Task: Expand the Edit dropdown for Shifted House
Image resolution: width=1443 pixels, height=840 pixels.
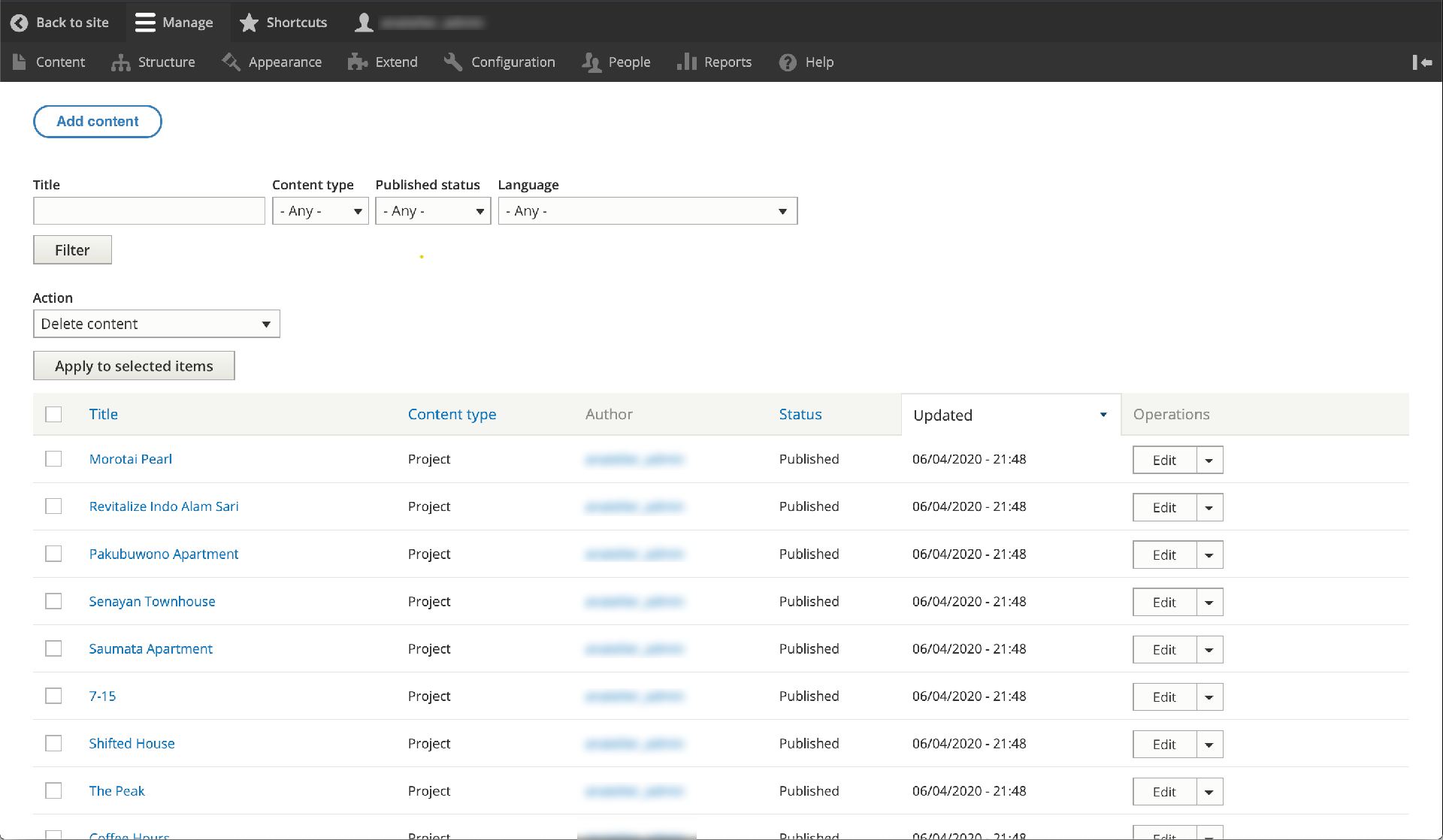Action: [x=1209, y=744]
